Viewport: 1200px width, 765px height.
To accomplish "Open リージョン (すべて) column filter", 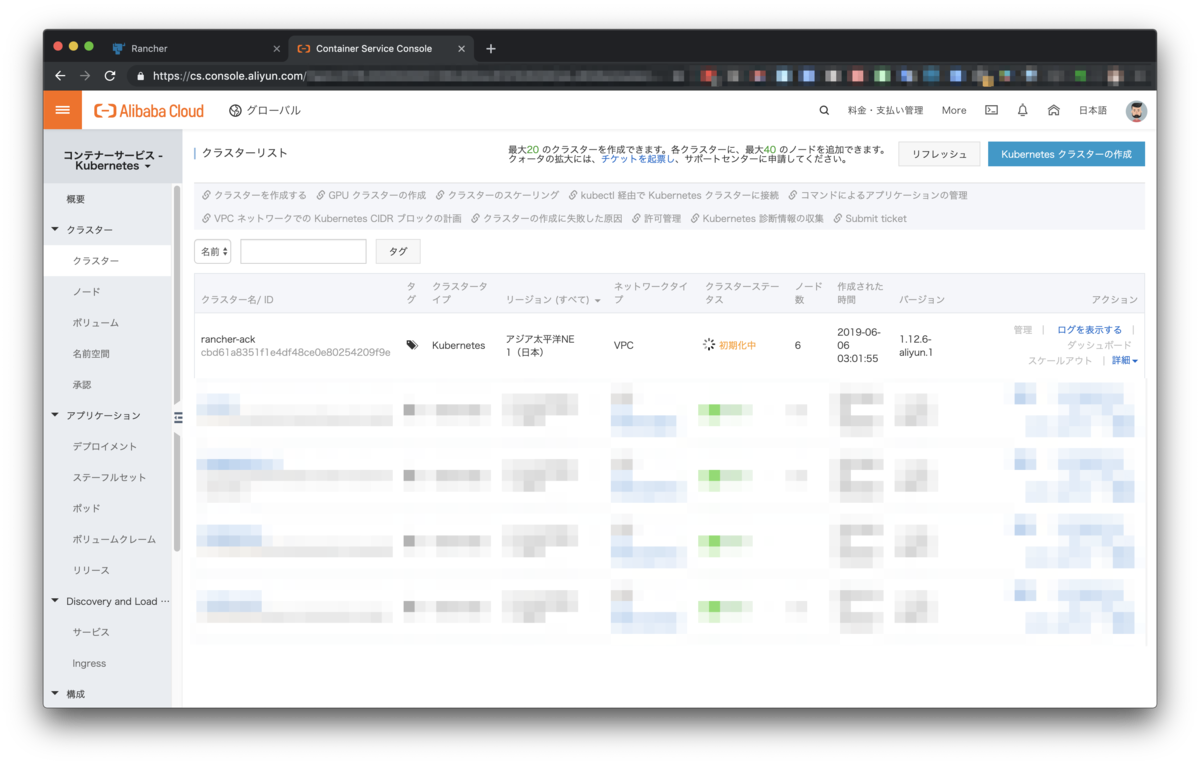I will (x=553, y=300).
